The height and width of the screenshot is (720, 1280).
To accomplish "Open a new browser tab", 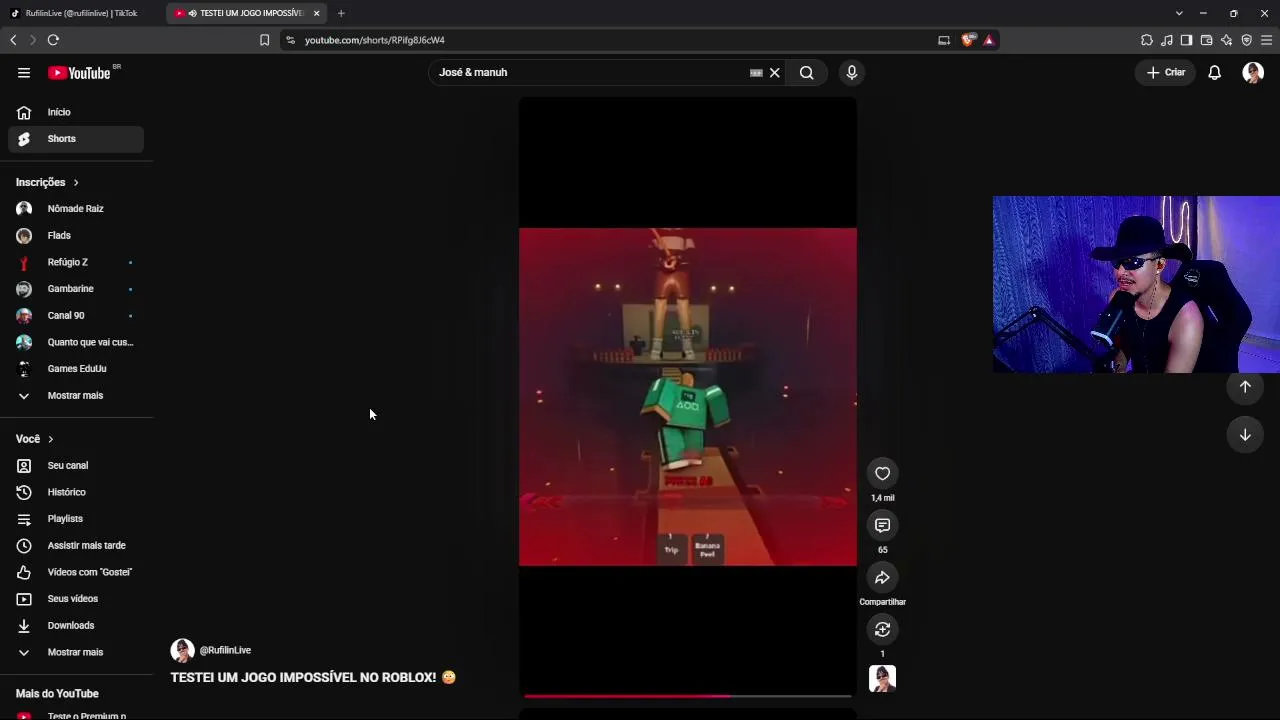I will (x=341, y=13).
